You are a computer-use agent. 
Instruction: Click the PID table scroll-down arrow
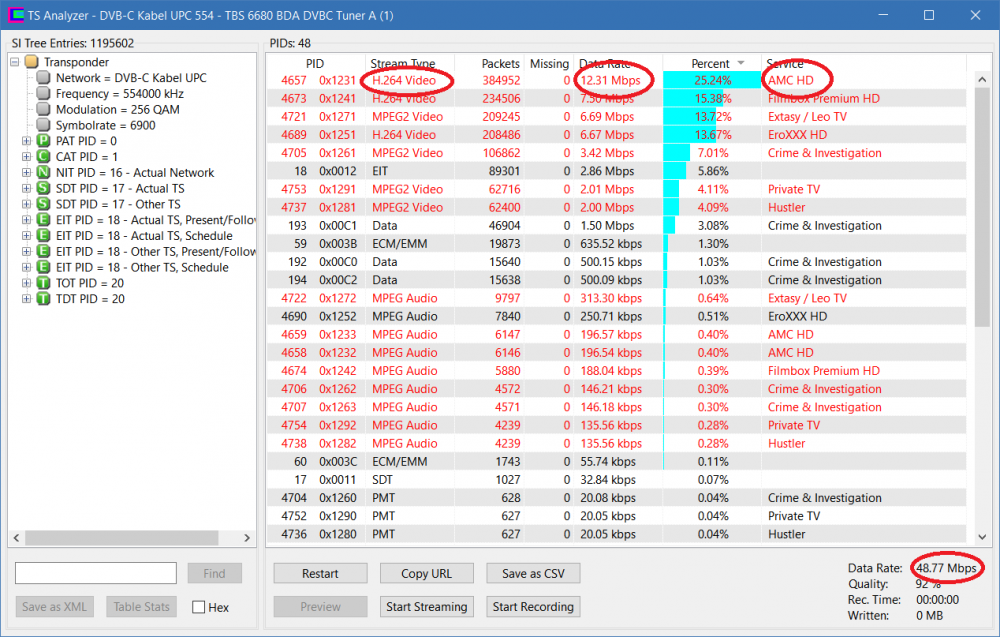click(982, 536)
